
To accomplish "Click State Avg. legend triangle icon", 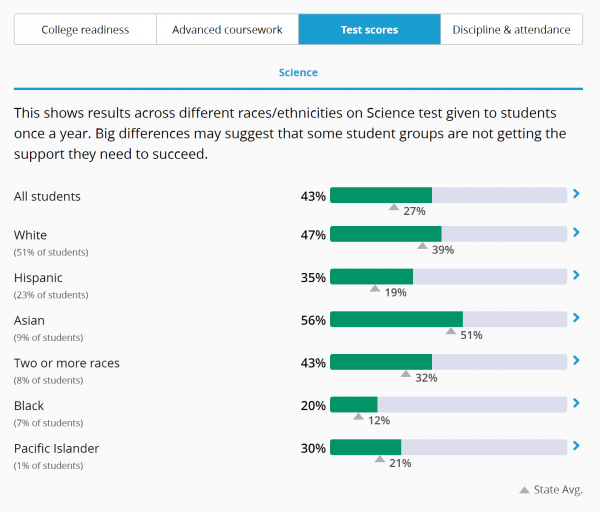I will [524, 490].
